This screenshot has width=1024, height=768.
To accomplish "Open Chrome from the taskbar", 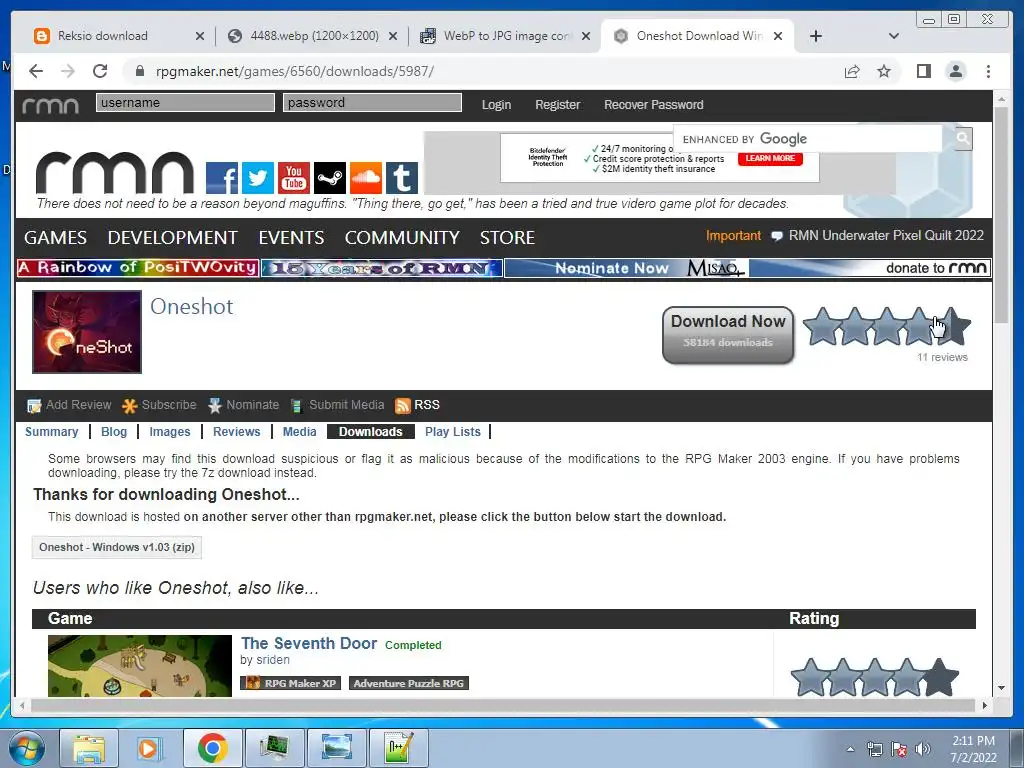I will [x=212, y=748].
